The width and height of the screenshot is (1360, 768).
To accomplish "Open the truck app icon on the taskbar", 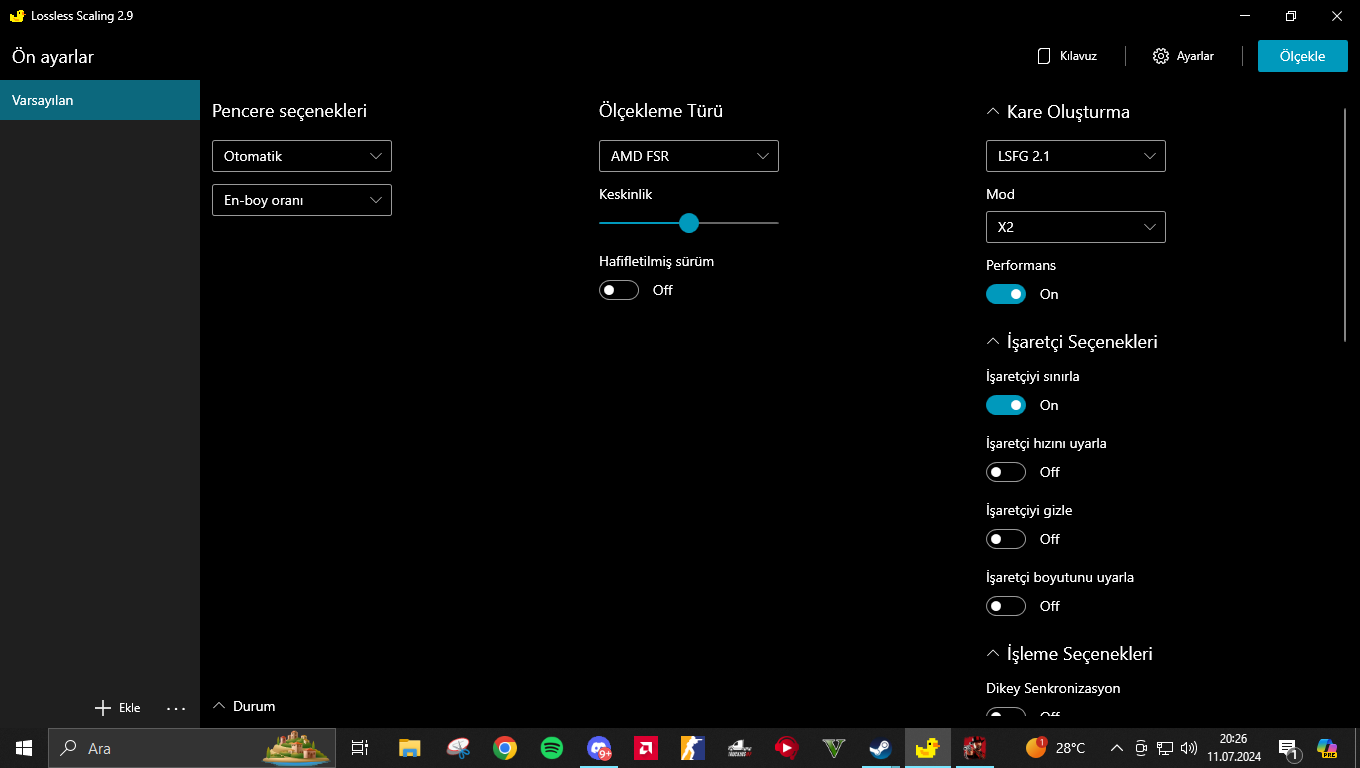I will (x=739, y=748).
